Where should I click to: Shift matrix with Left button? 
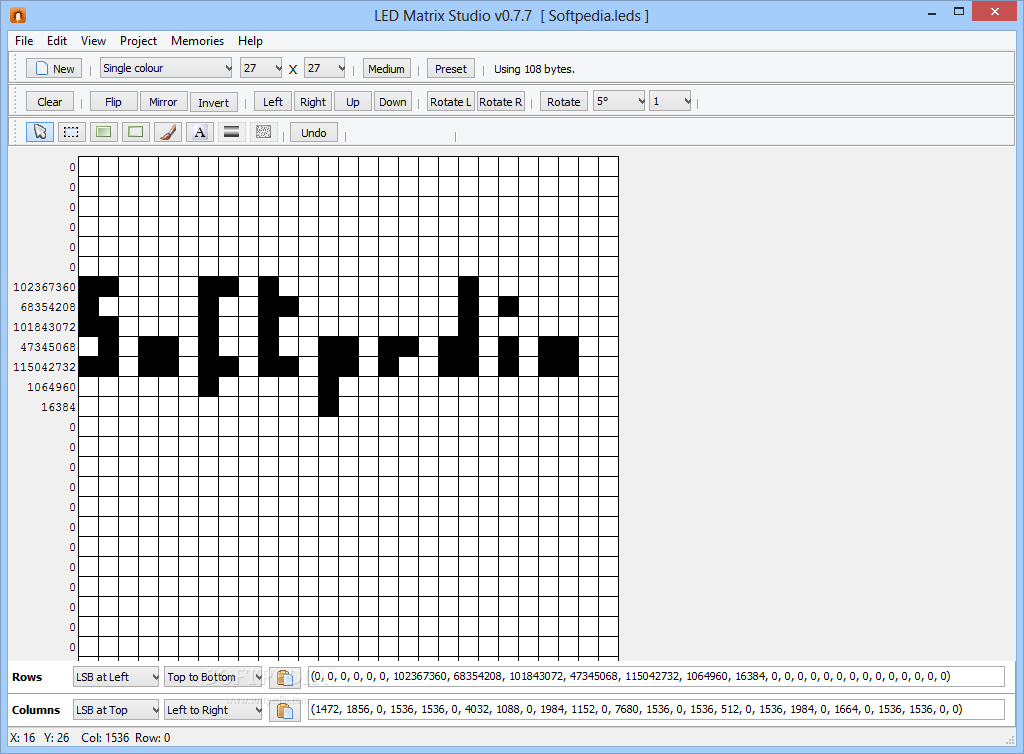pyautogui.click(x=273, y=102)
